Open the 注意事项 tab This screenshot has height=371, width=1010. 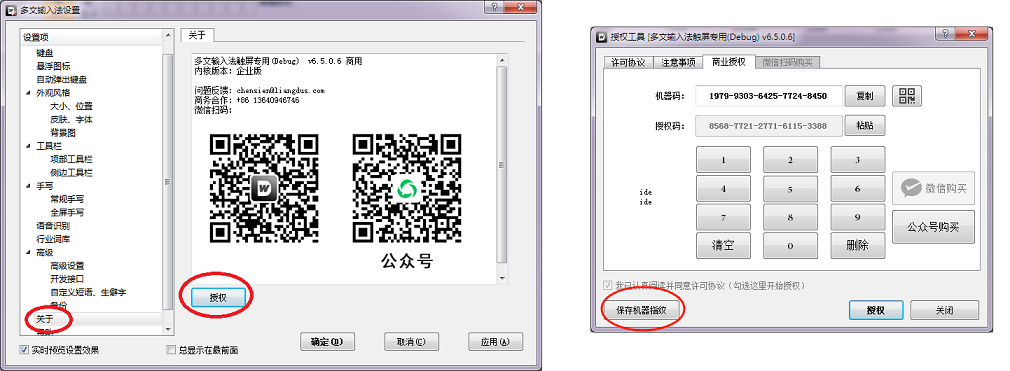point(678,62)
